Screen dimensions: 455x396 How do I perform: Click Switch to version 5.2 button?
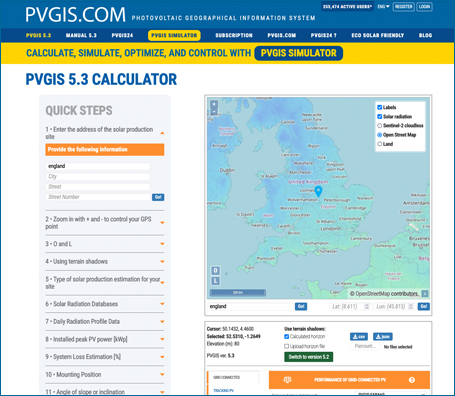309,357
